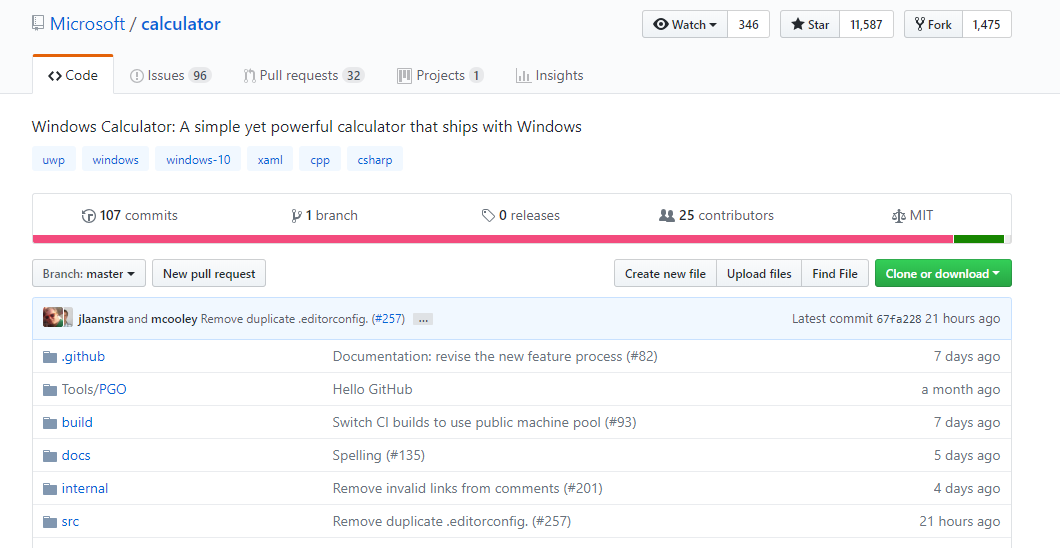Viewport: 1060px width, 548px height.
Task: Expand the Clone or download menu
Action: 943,274
